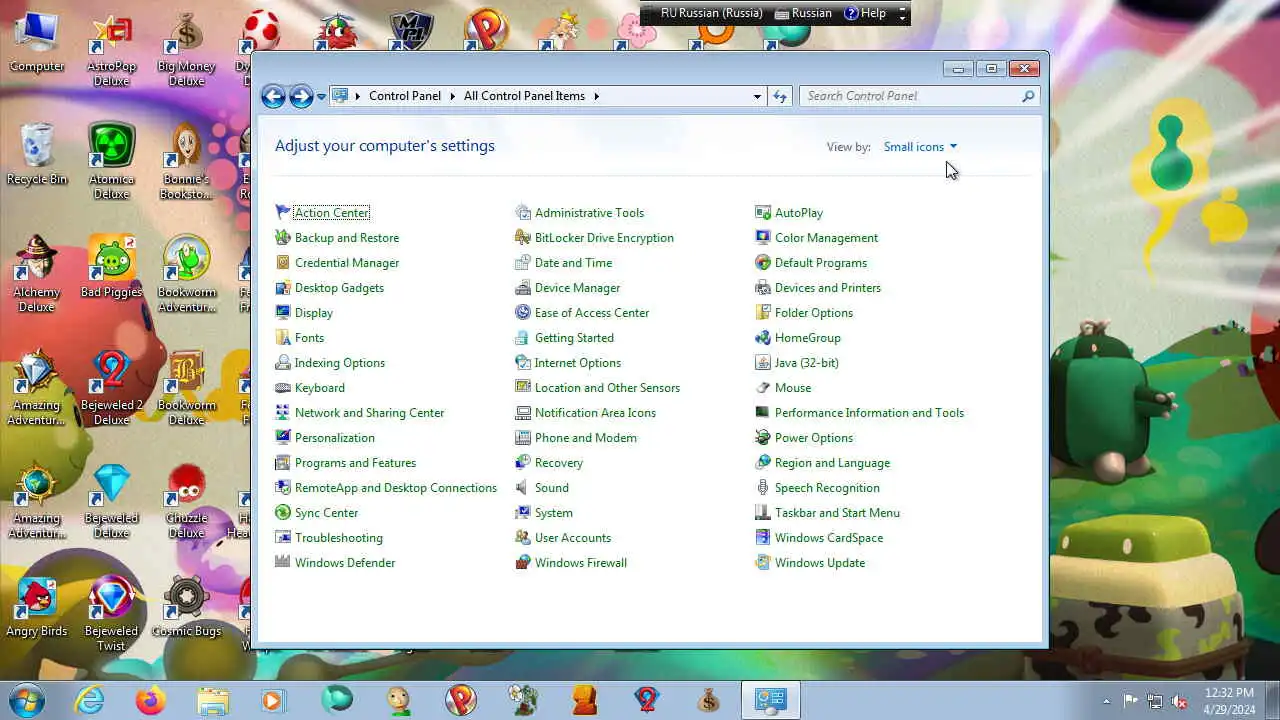Click the Date and Time icon
This screenshot has height=720, width=1280.
523,262
